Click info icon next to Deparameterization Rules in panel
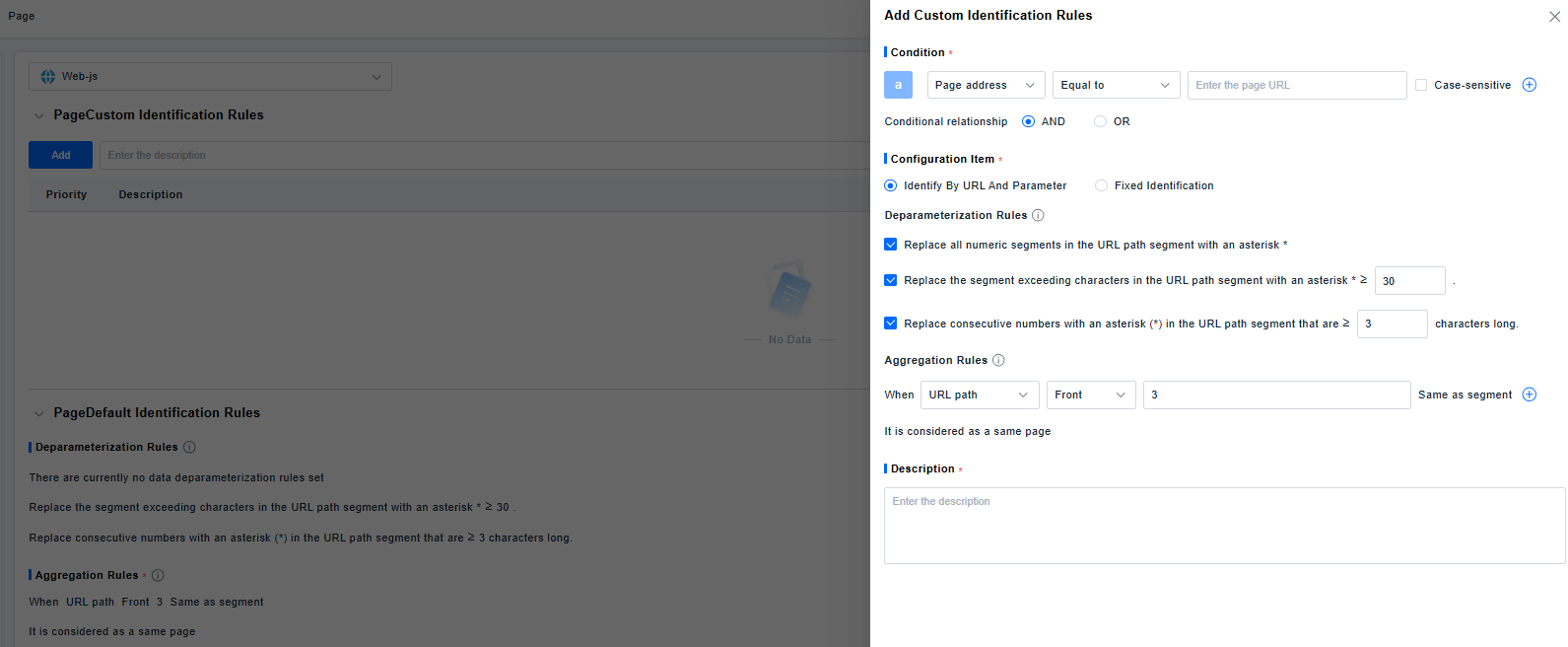The height and width of the screenshot is (647, 1568). coord(1038,215)
